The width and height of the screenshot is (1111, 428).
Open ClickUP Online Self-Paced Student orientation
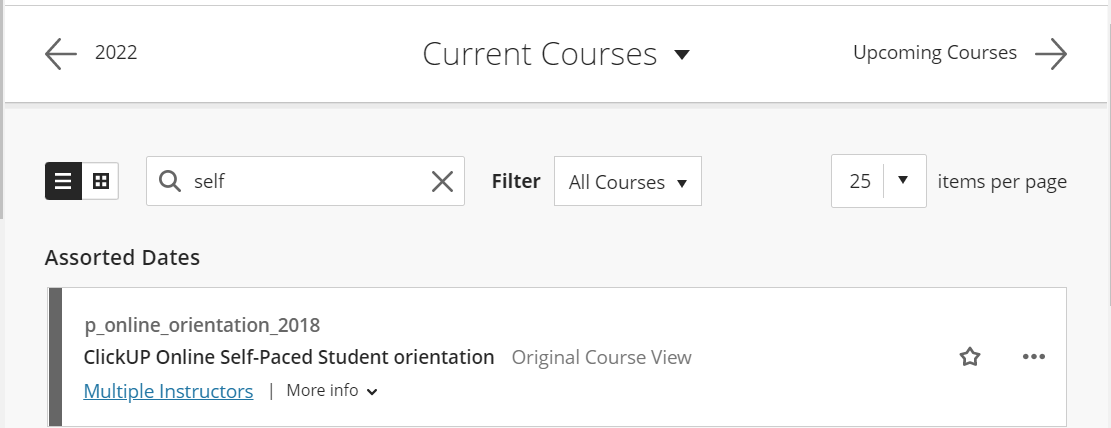pos(289,357)
